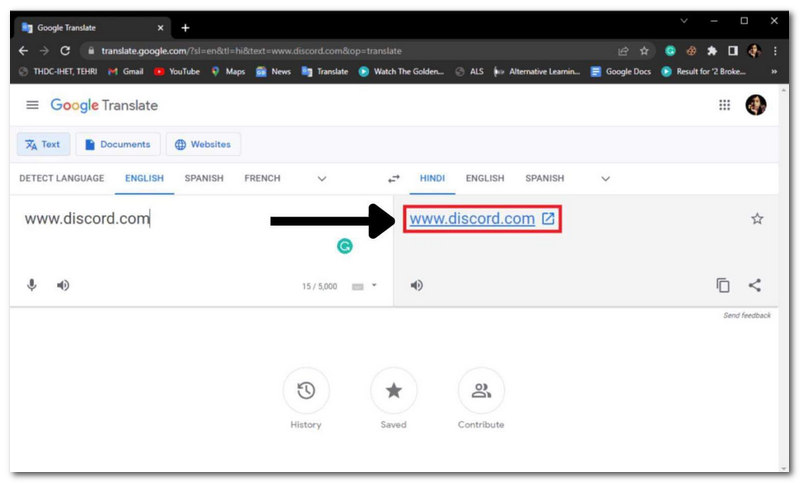
Task: Select English as source language
Action: 144,178
